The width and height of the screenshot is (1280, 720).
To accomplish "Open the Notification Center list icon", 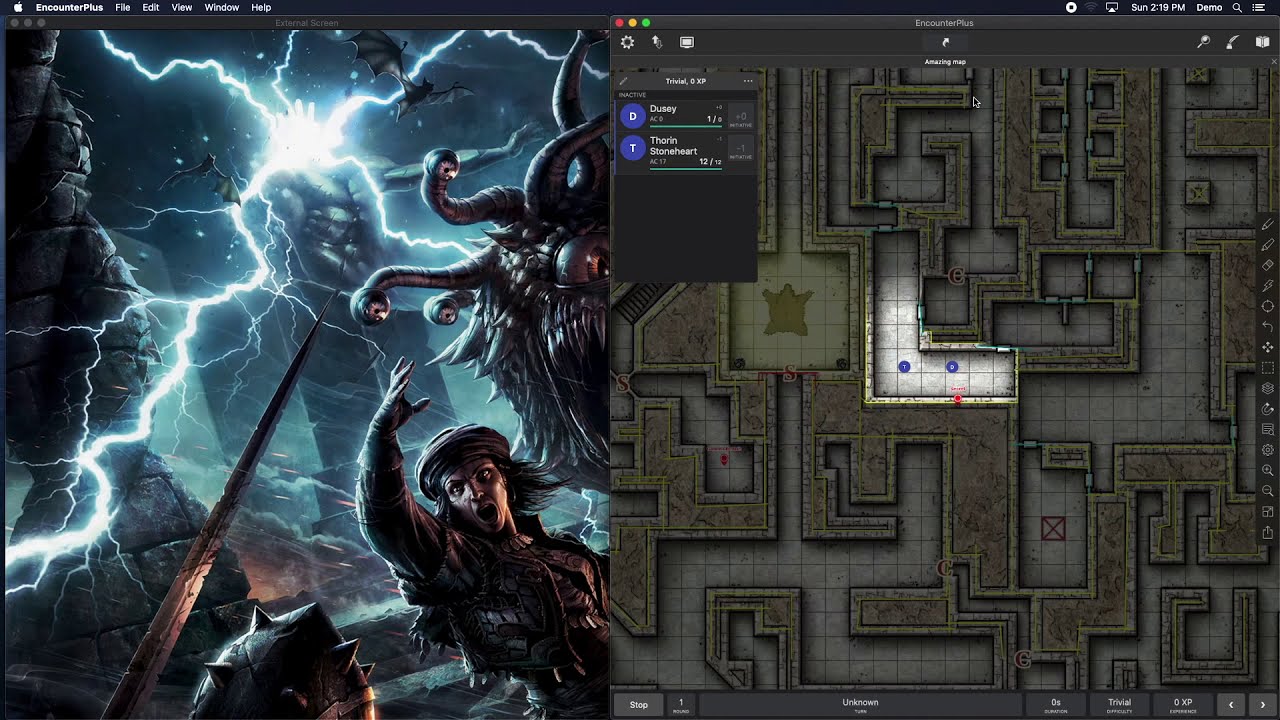I will coord(1259,7).
